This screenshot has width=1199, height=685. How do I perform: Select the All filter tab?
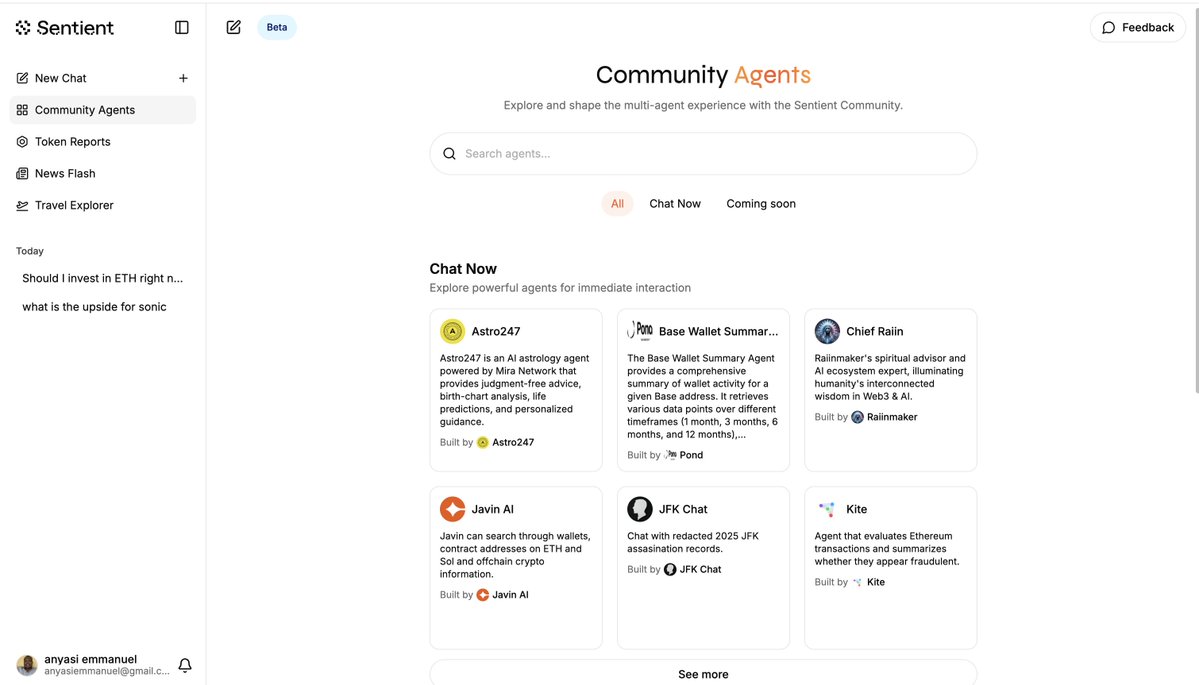tap(617, 203)
